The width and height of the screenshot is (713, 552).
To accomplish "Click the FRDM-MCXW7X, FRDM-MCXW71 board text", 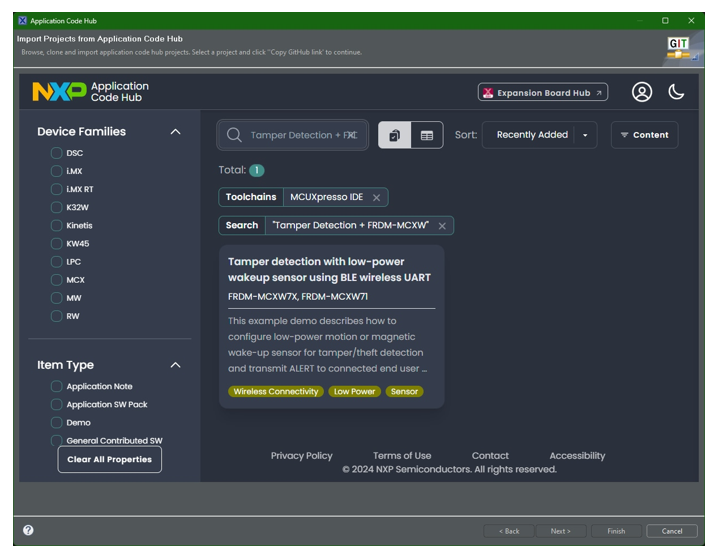I will click(x=298, y=297).
